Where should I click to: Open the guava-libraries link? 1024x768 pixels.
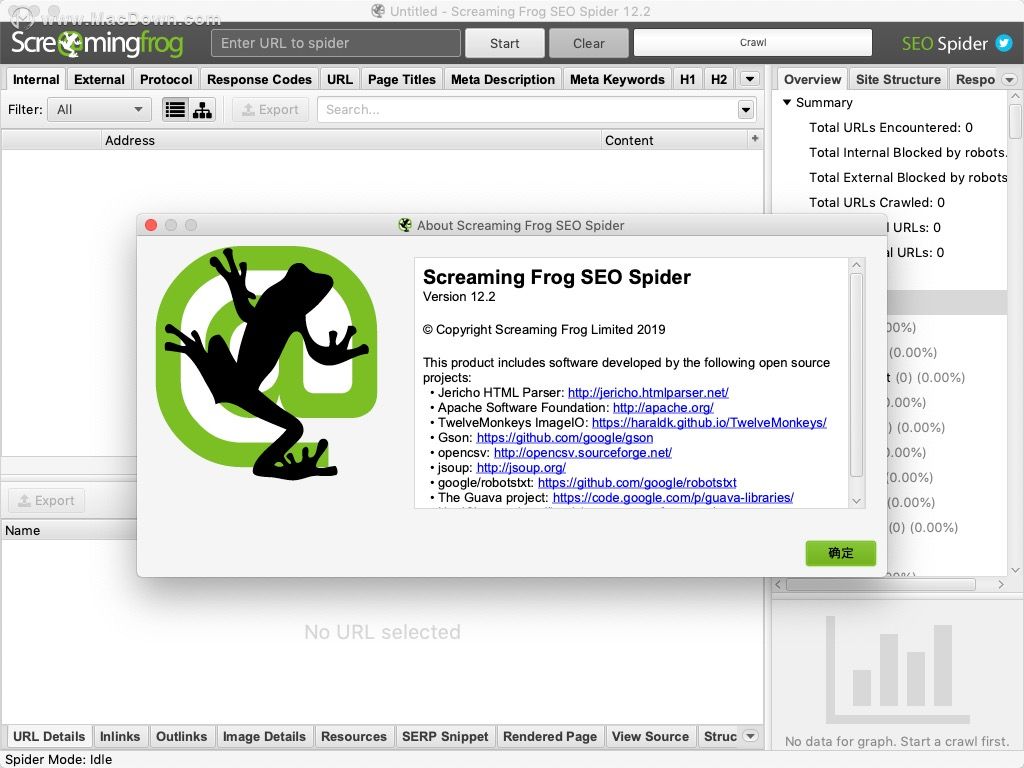tap(673, 498)
